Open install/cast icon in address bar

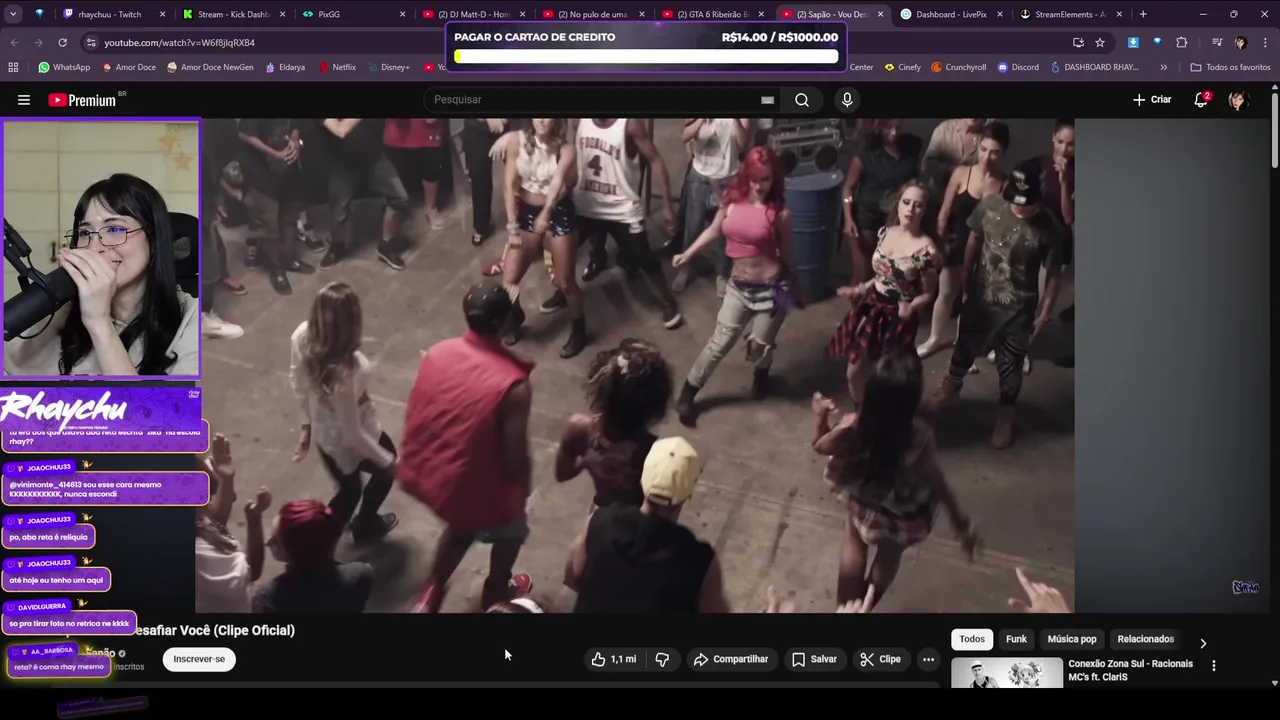tap(1078, 43)
